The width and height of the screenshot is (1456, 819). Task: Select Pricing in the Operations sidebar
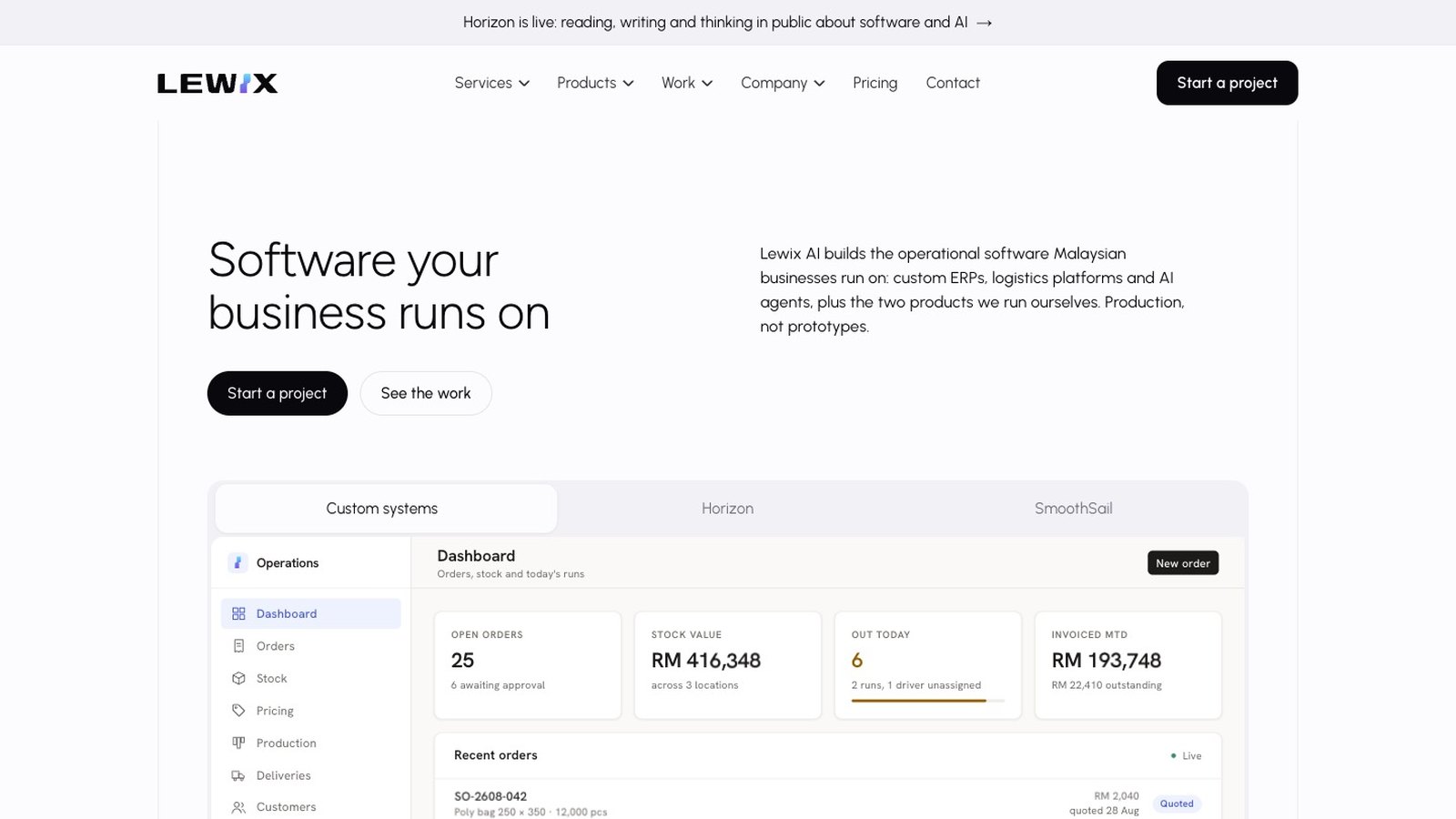pyautogui.click(x=310, y=711)
